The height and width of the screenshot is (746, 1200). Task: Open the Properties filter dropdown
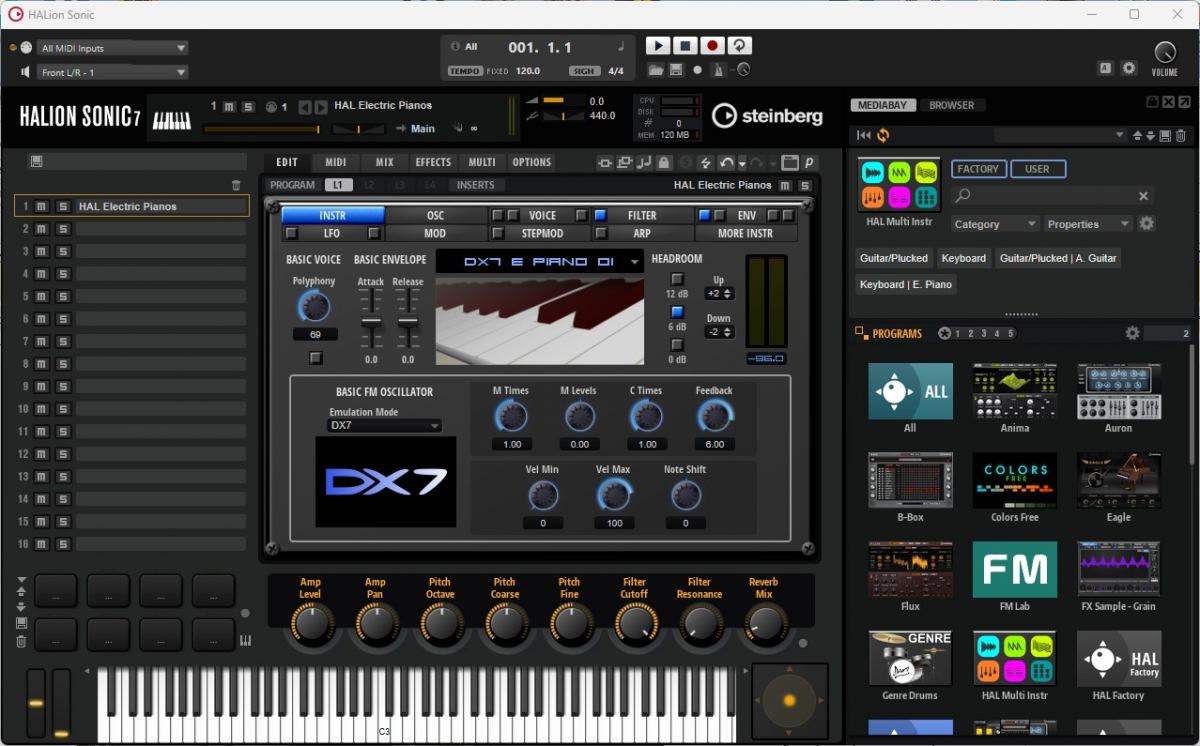(1089, 224)
